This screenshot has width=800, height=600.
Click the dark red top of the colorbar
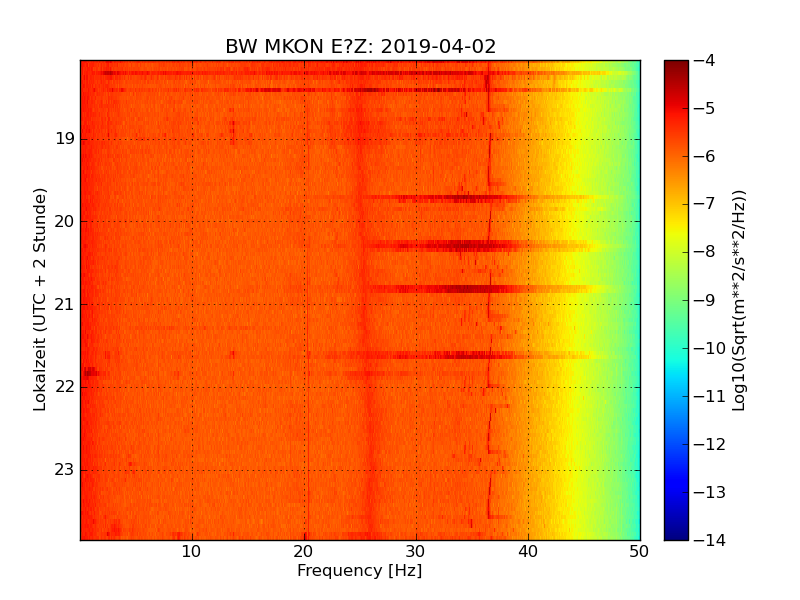(x=676, y=69)
